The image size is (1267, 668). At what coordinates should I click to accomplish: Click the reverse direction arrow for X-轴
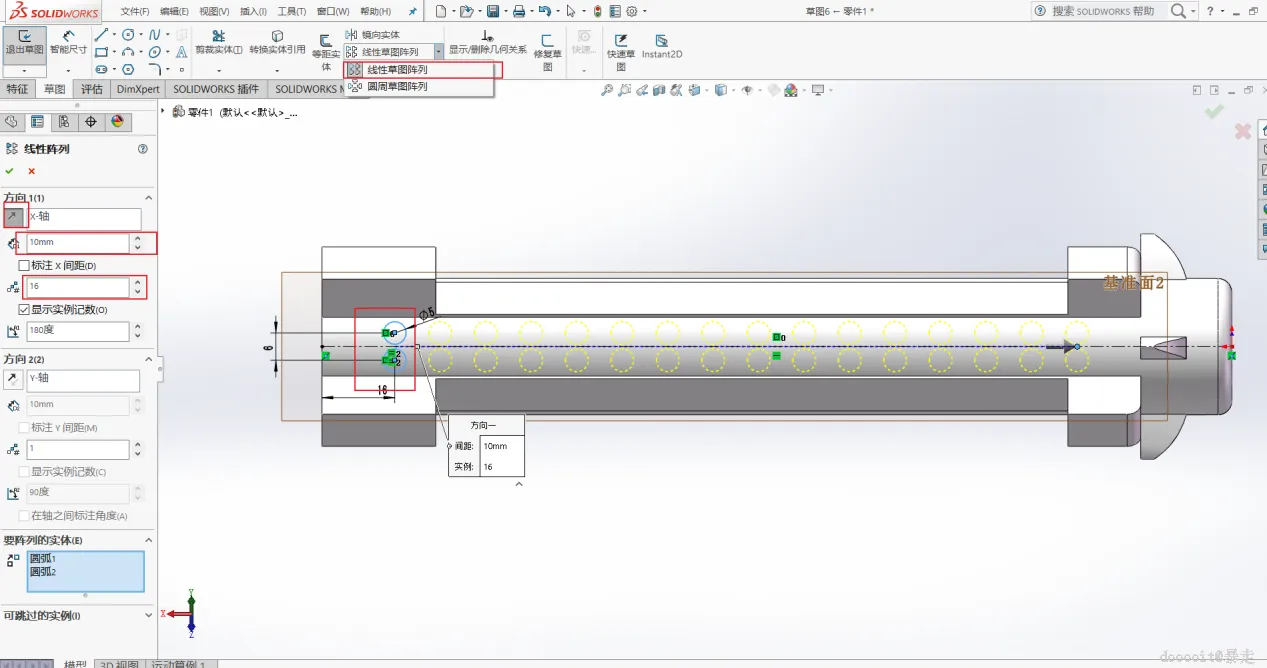(x=13, y=216)
